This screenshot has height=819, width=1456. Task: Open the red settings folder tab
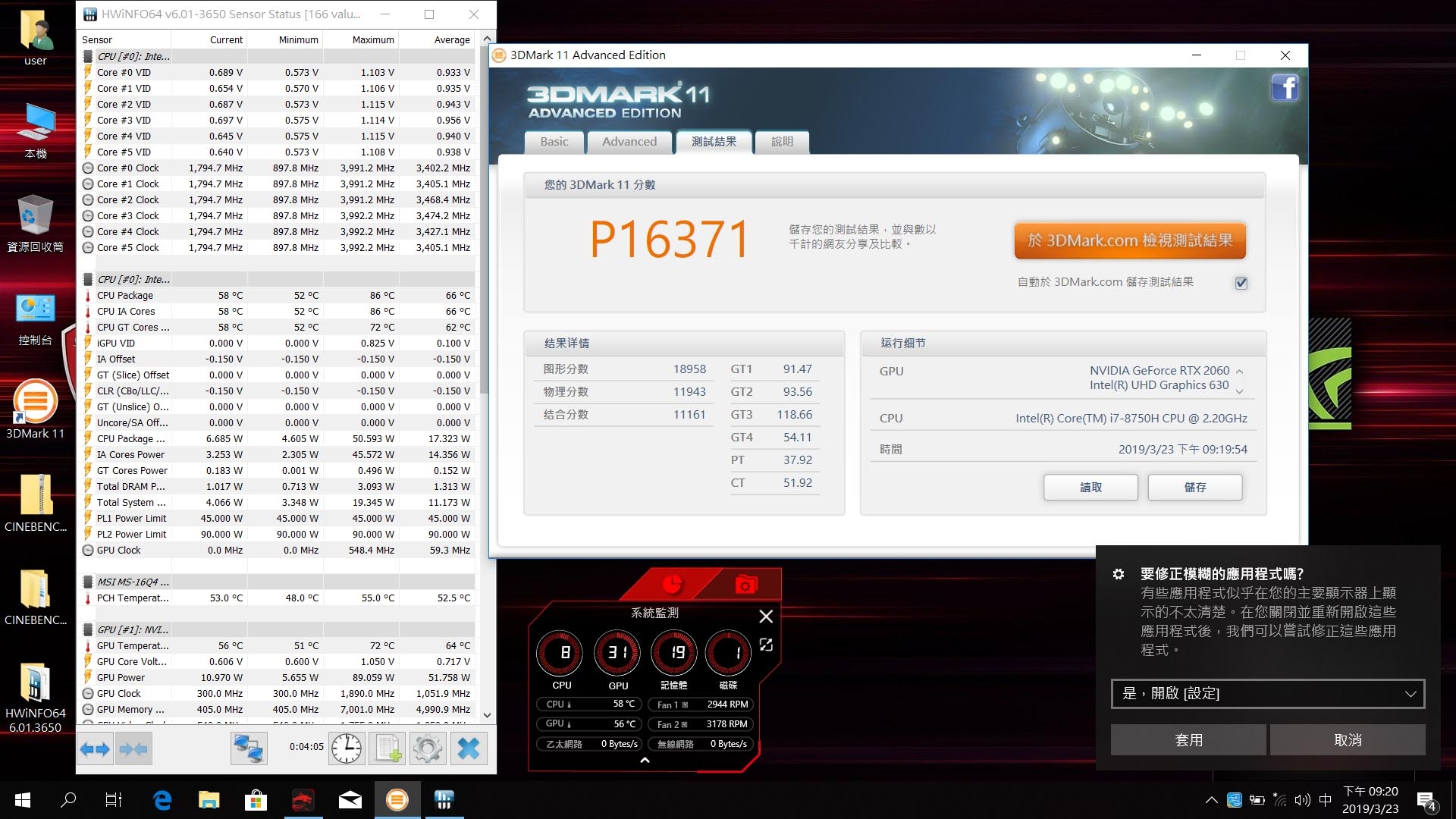coord(745,585)
